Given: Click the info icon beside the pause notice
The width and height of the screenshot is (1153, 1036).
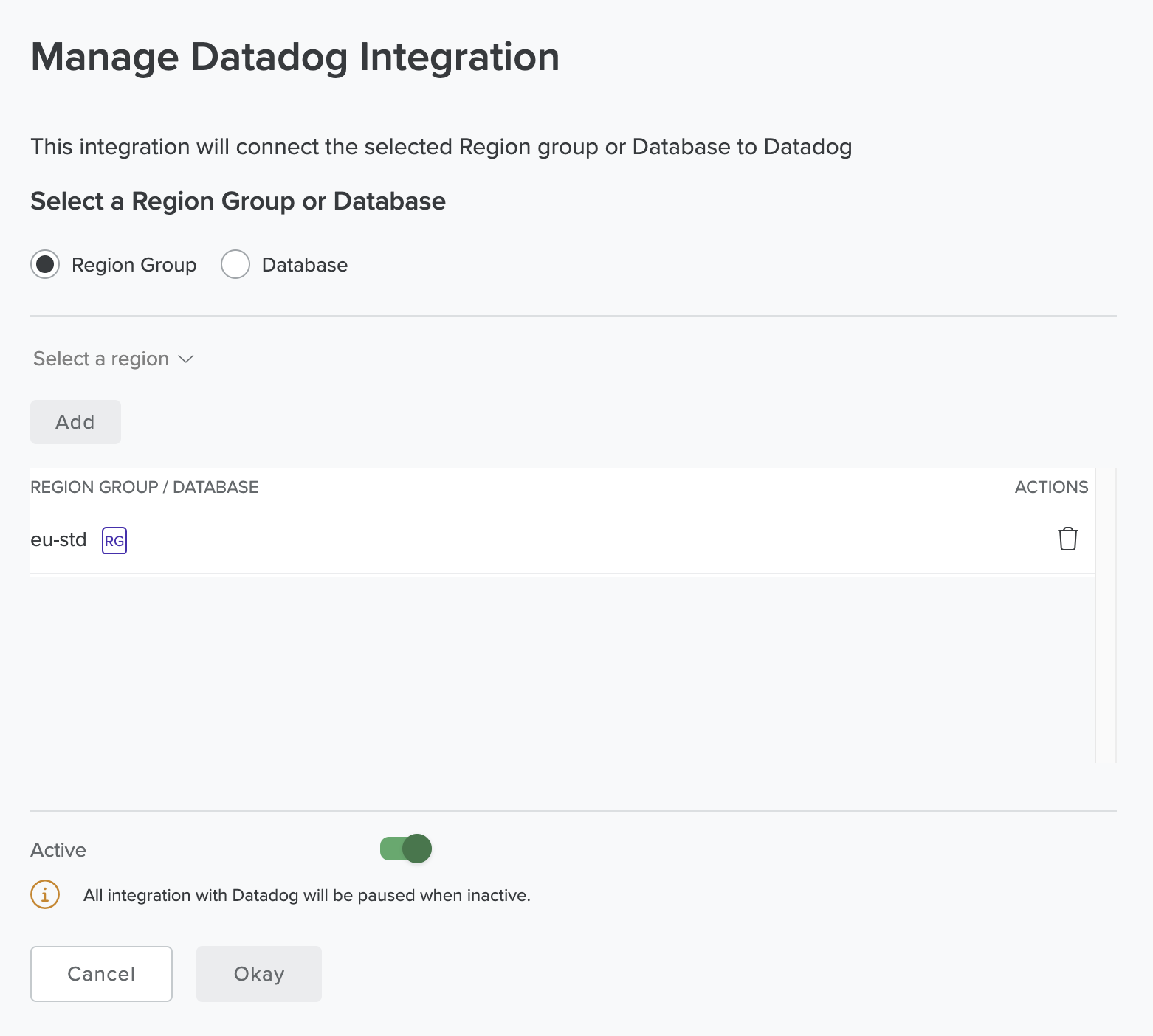Looking at the screenshot, I should click(x=45, y=894).
